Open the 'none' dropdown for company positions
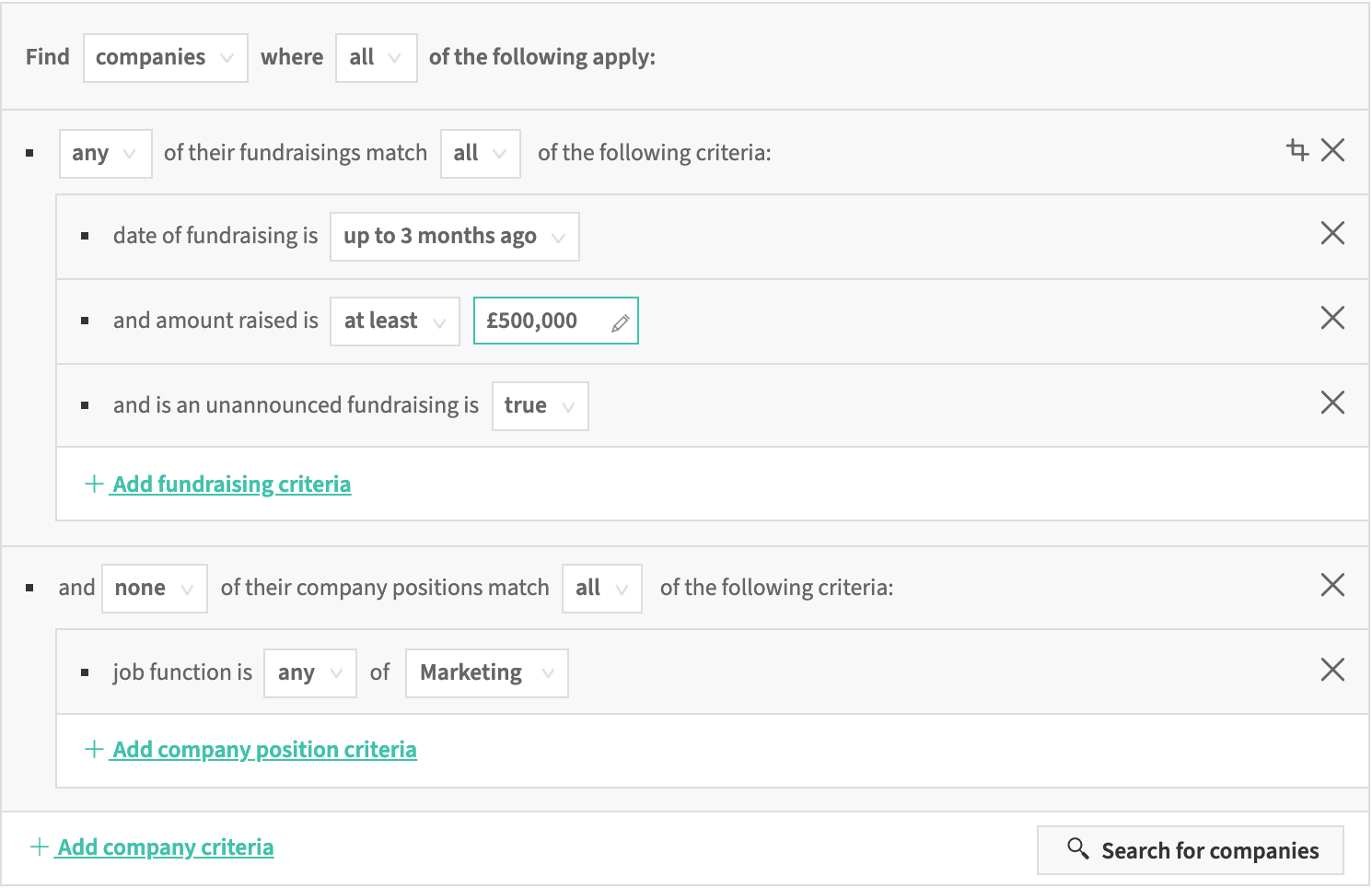 (155, 589)
